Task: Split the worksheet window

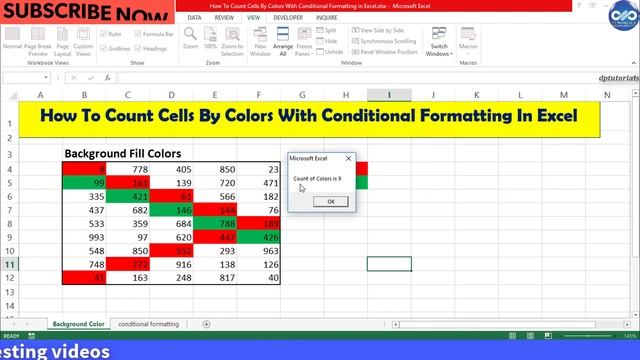Action: coord(326,30)
